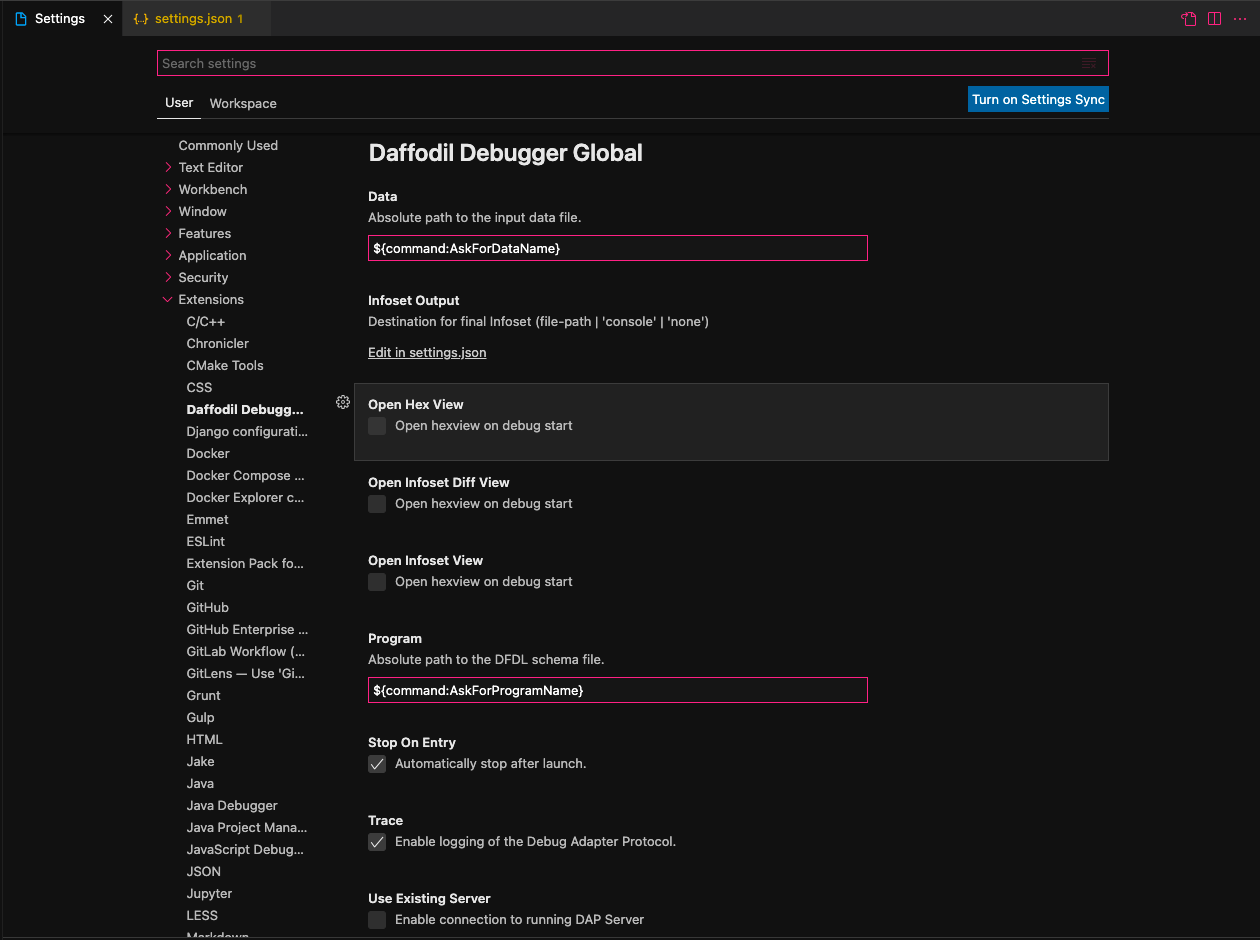Screen dimensions: 1260x940
Task: Open ESLint extension settings
Action: 206,541
